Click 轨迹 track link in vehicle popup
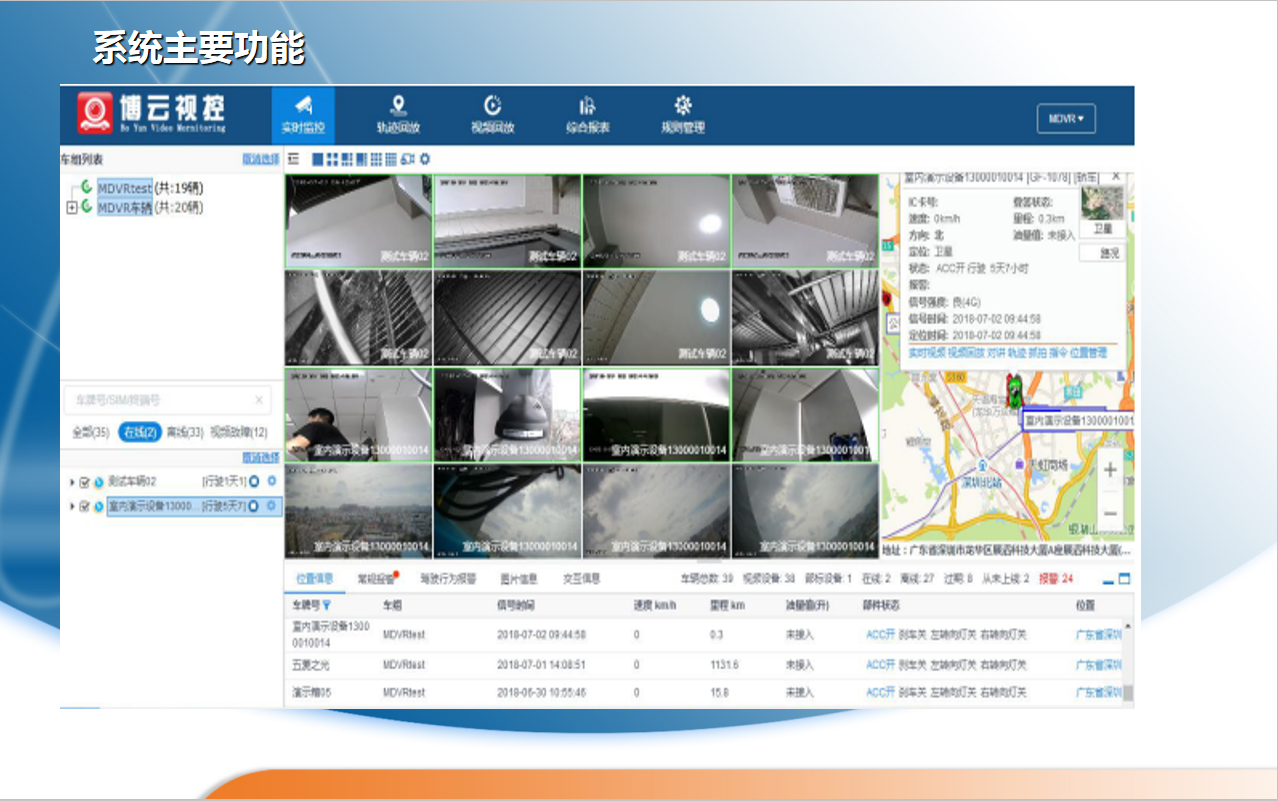Screen dimensions: 1278x801 tap(1016, 353)
